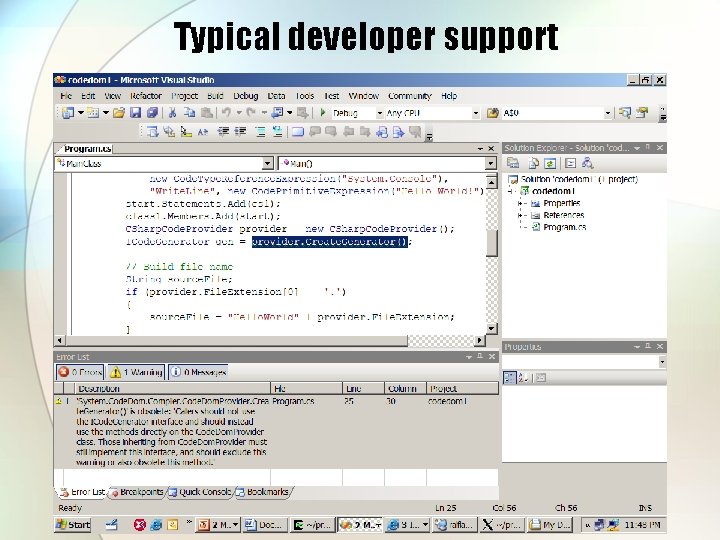Expand the Properties node in Solution Explorer
The image size is (720, 540).
click(520, 203)
